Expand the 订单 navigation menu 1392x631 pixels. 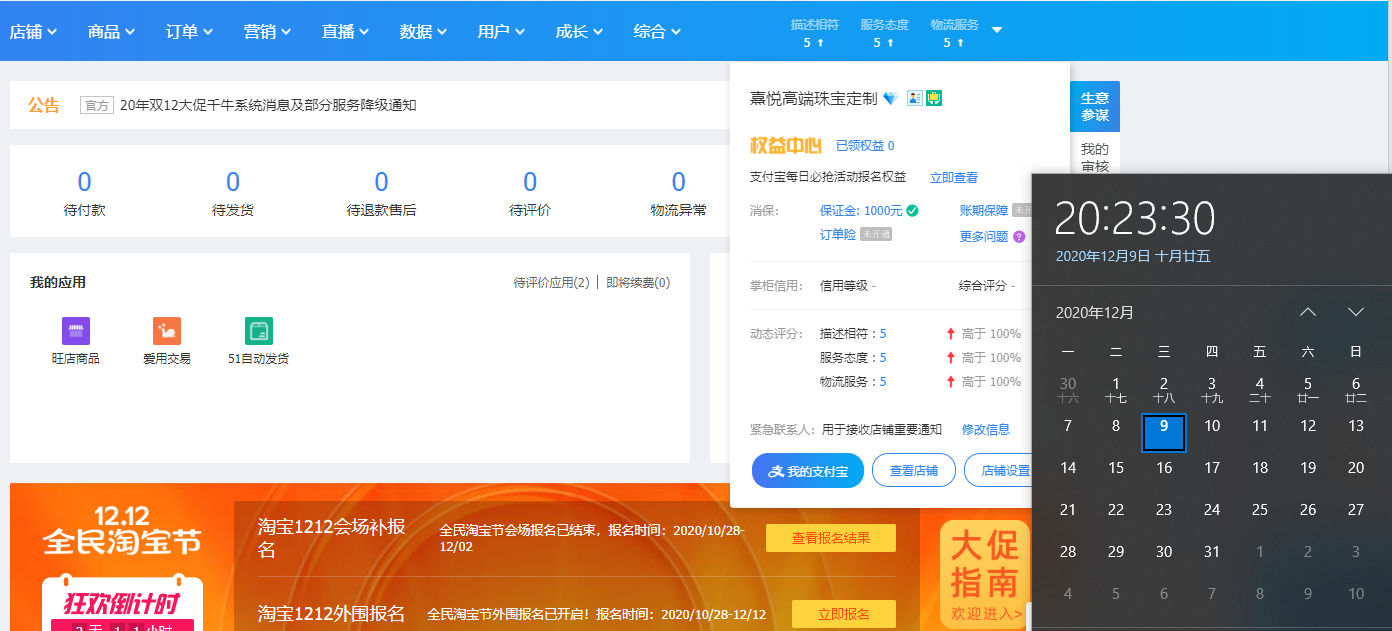(x=189, y=31)
